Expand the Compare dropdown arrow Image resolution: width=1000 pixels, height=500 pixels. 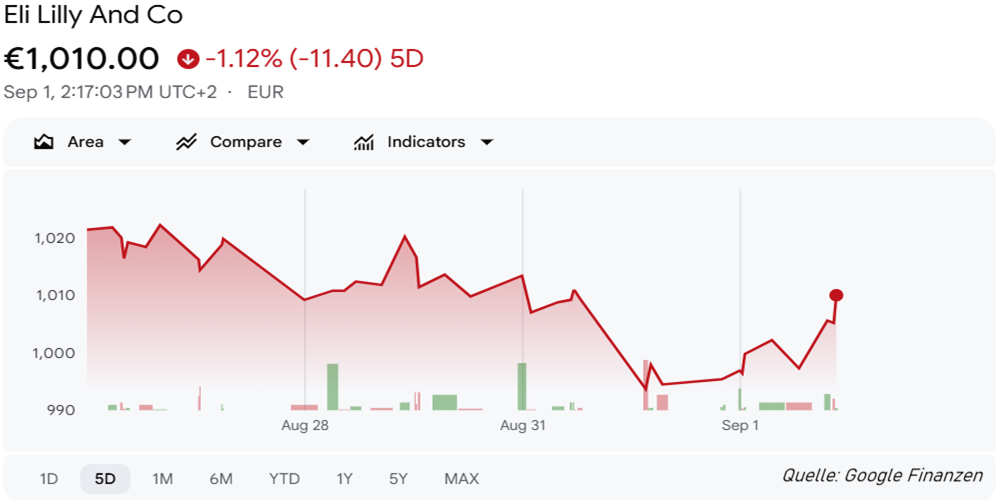pos(303,142)
